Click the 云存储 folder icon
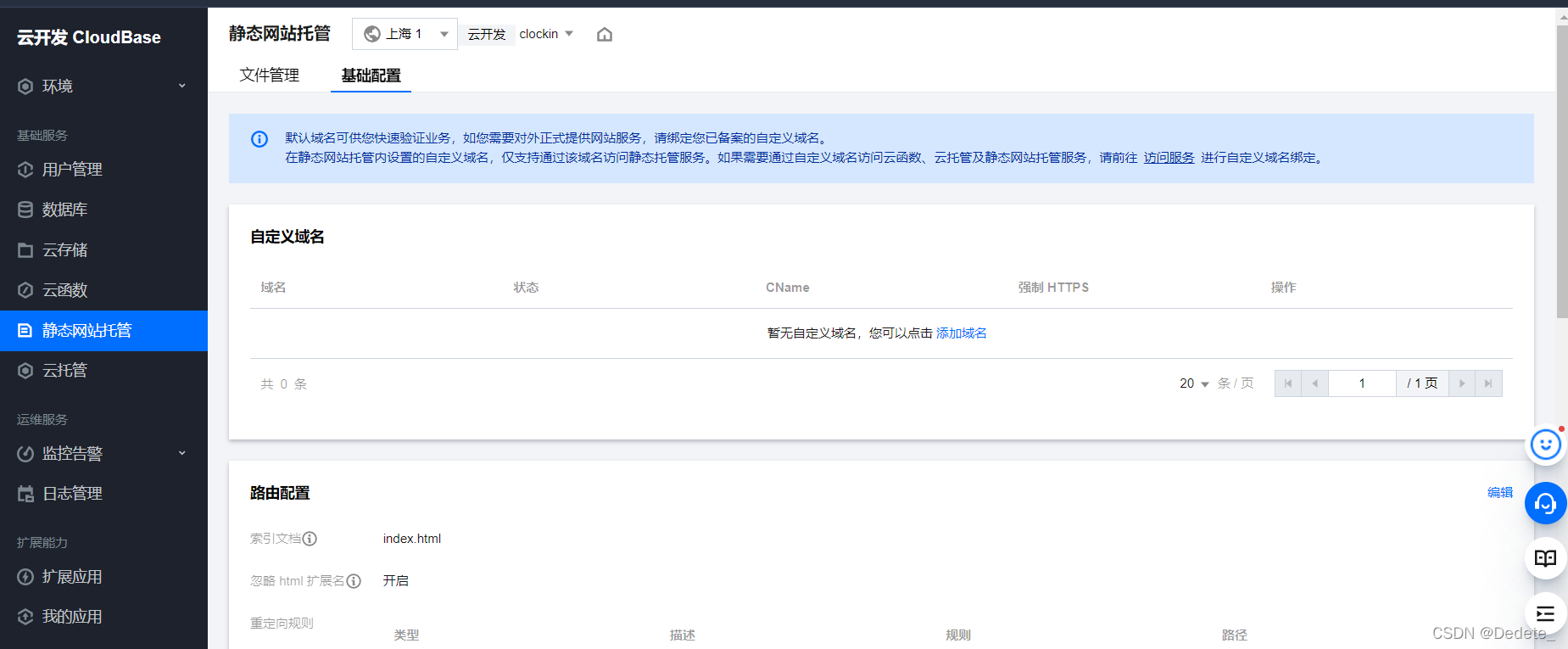Viewport: 1568px width, 649px height. [25, 250]
